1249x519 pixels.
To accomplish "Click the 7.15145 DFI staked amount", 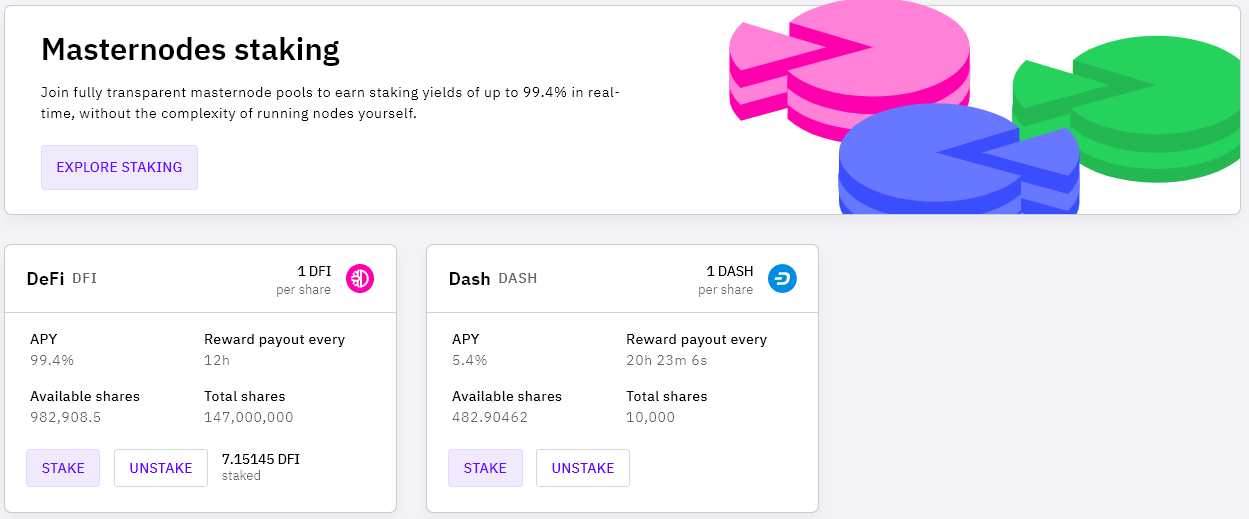I will tap(260, 459).
